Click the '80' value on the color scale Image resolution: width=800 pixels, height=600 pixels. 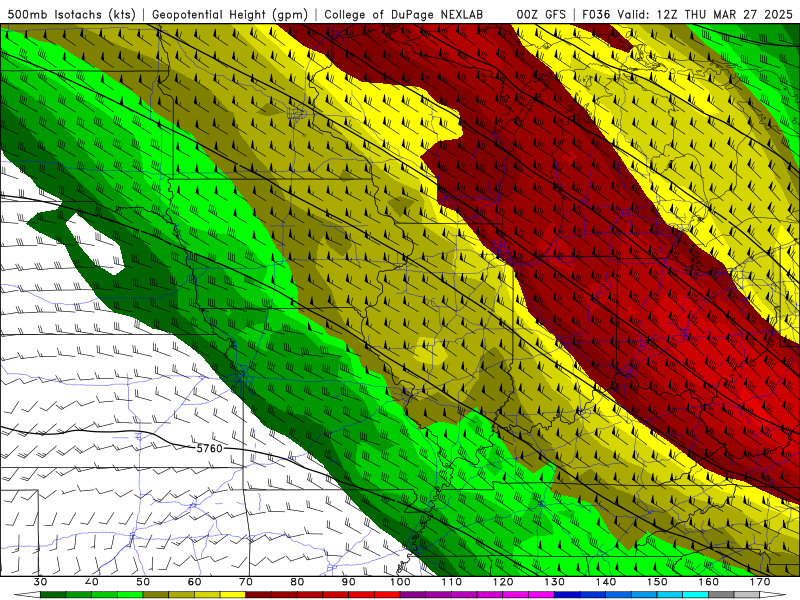click(x=297, y=582)
